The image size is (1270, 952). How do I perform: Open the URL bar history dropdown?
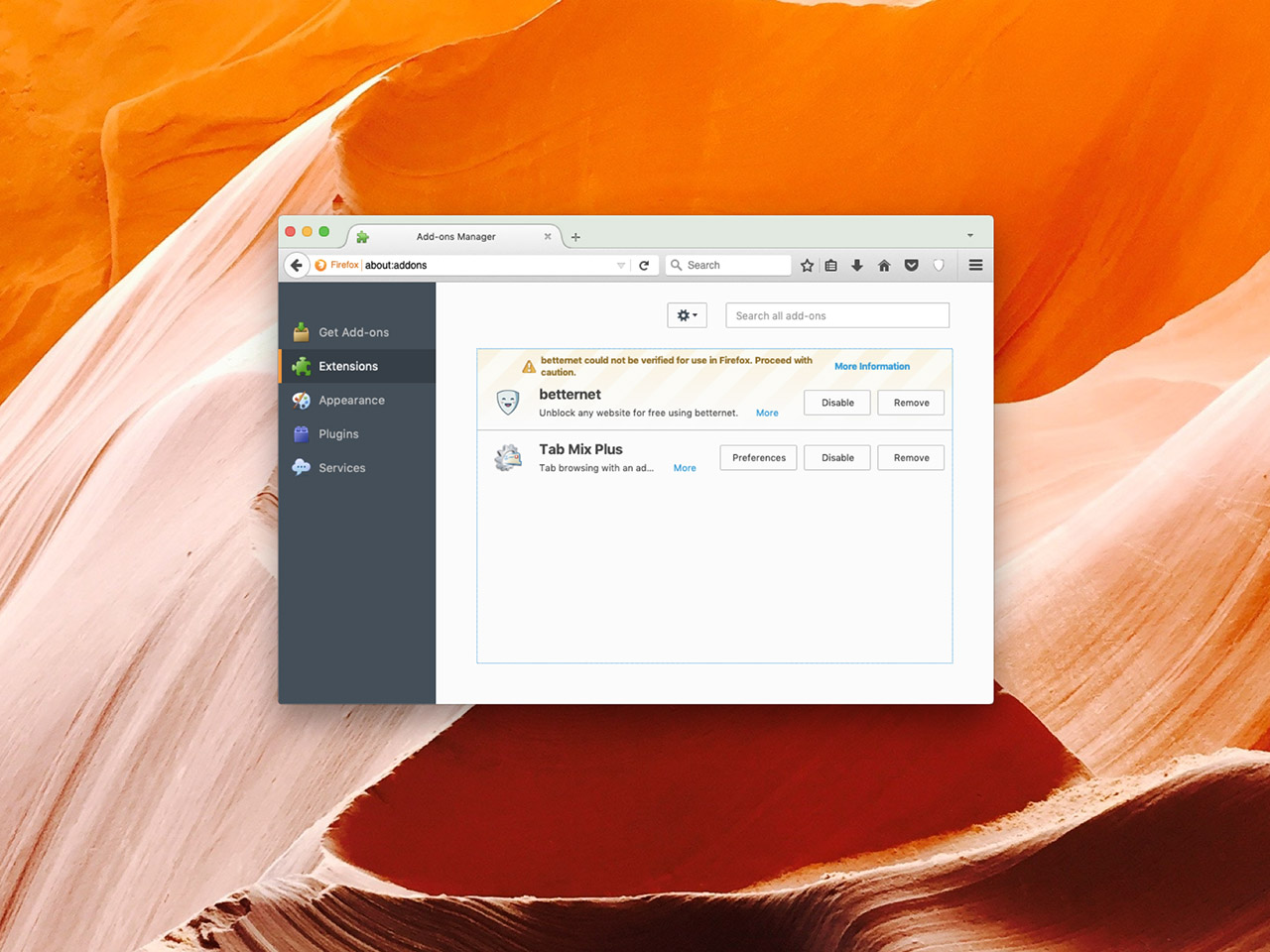[x=621, y=265]
